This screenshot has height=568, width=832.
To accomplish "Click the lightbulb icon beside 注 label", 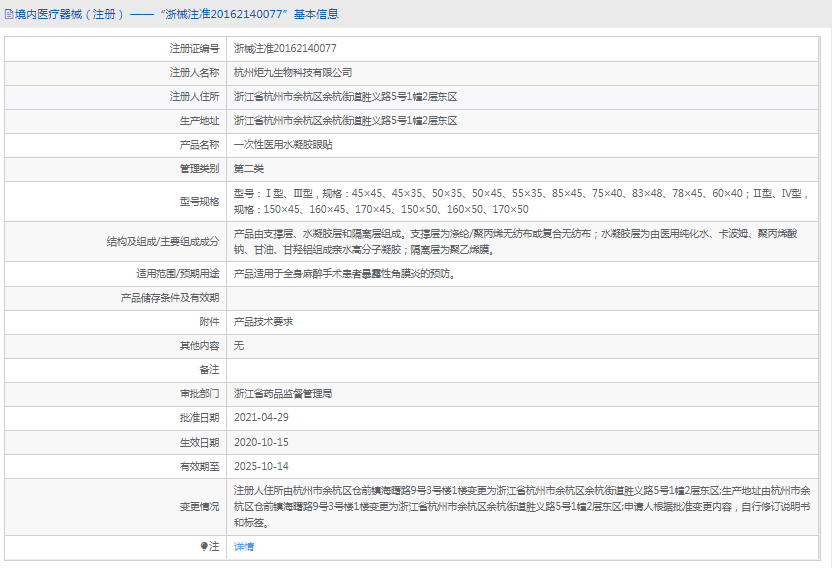I will (204, 546).
